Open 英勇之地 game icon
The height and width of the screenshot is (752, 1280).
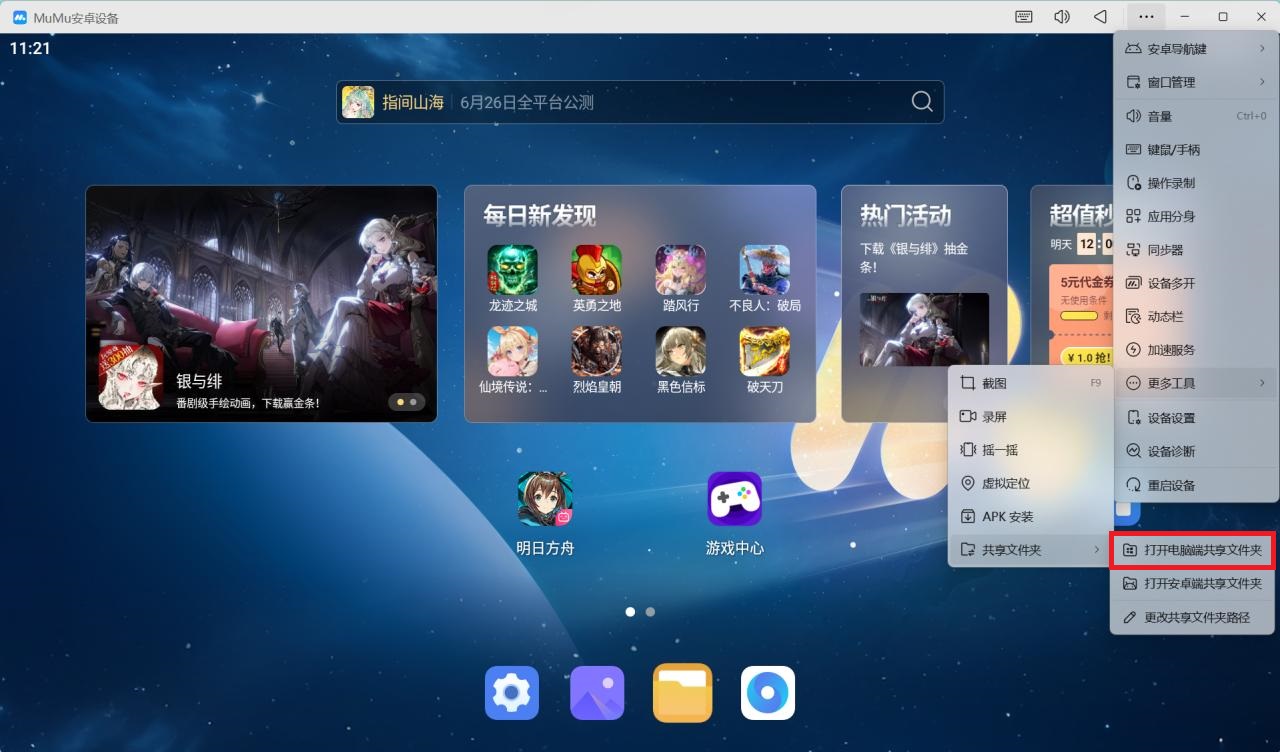coord(596,270)
